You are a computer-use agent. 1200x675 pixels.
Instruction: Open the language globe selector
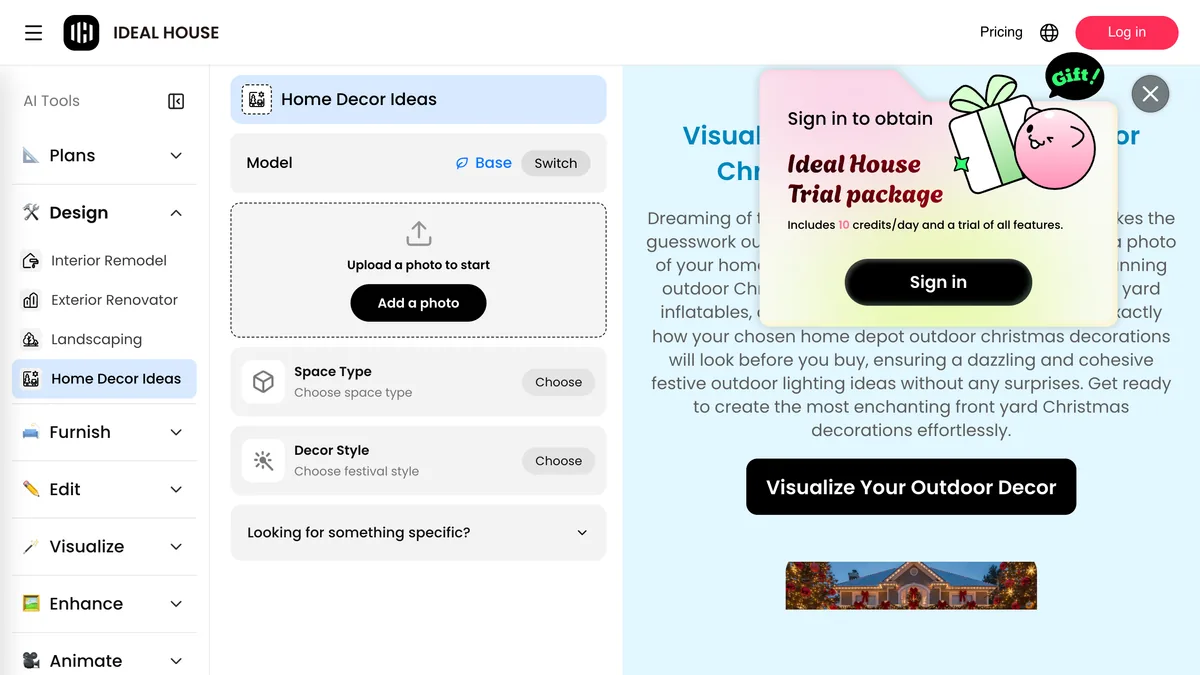[x=1049, y=33]
